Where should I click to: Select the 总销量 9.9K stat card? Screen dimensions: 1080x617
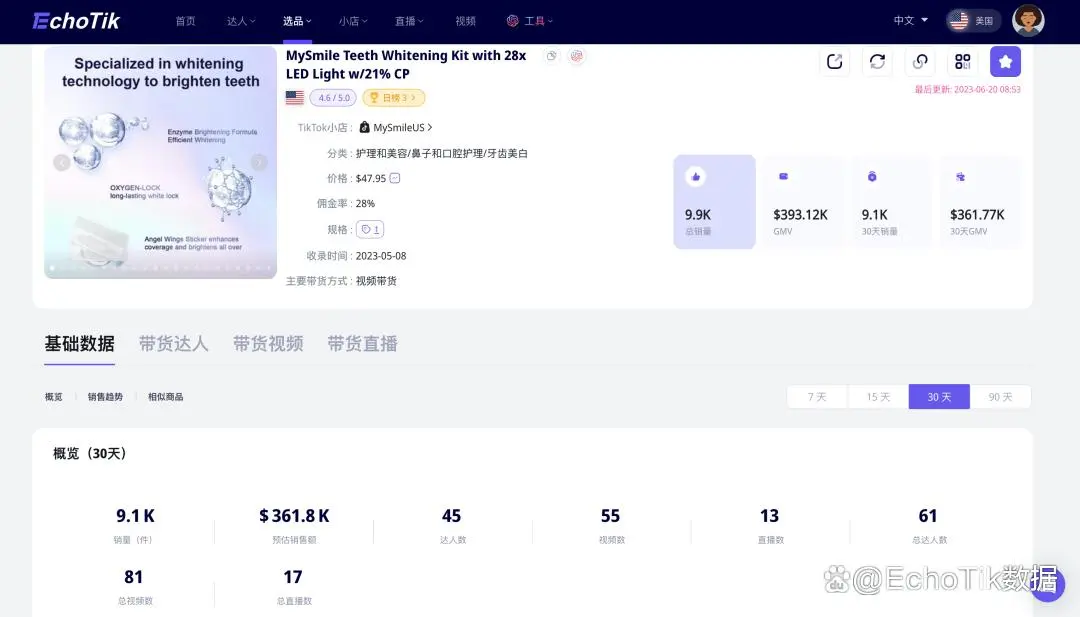[714, 202]
